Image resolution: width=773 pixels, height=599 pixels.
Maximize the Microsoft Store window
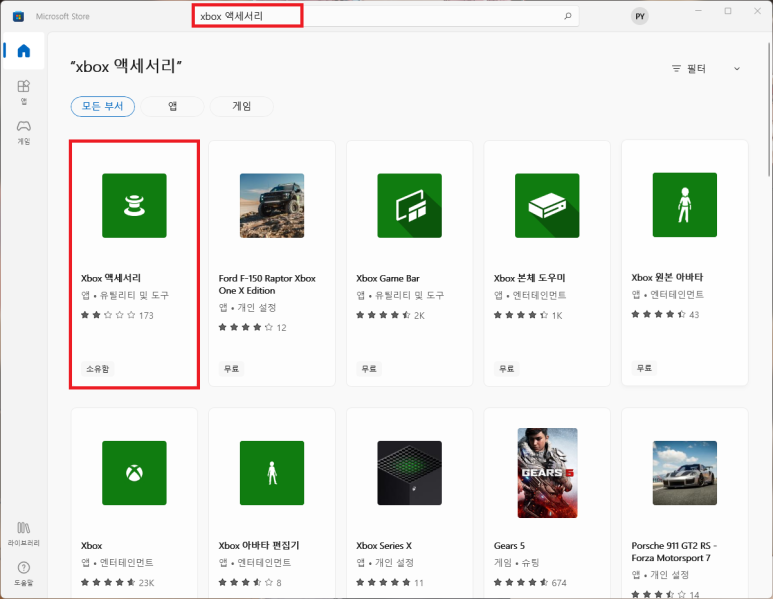(x=728, y=11)
